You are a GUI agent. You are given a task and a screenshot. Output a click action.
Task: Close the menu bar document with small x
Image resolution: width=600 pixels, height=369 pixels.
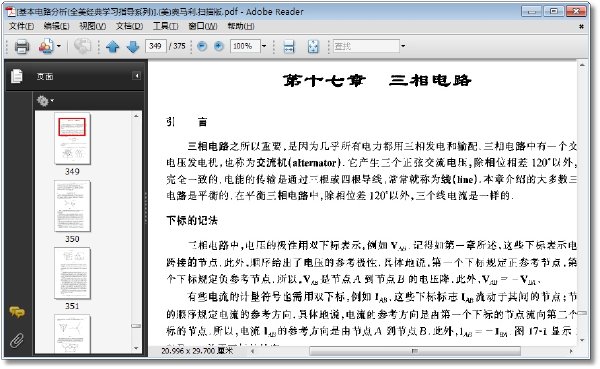pyautogui.click(x=581, y=26)
